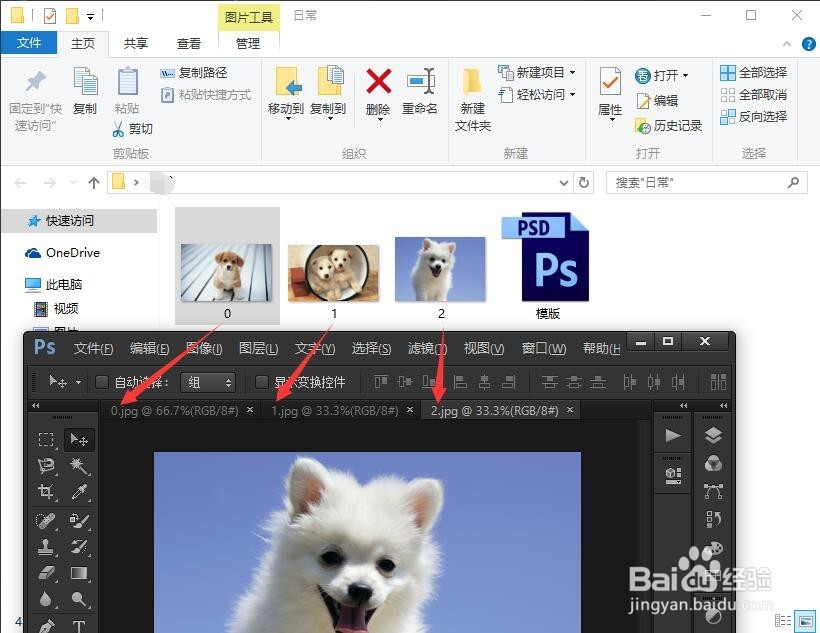Viewport: 820px width, 633px height.
Task: Click Select all in ribbon
Action: click(x=754, y=73)
